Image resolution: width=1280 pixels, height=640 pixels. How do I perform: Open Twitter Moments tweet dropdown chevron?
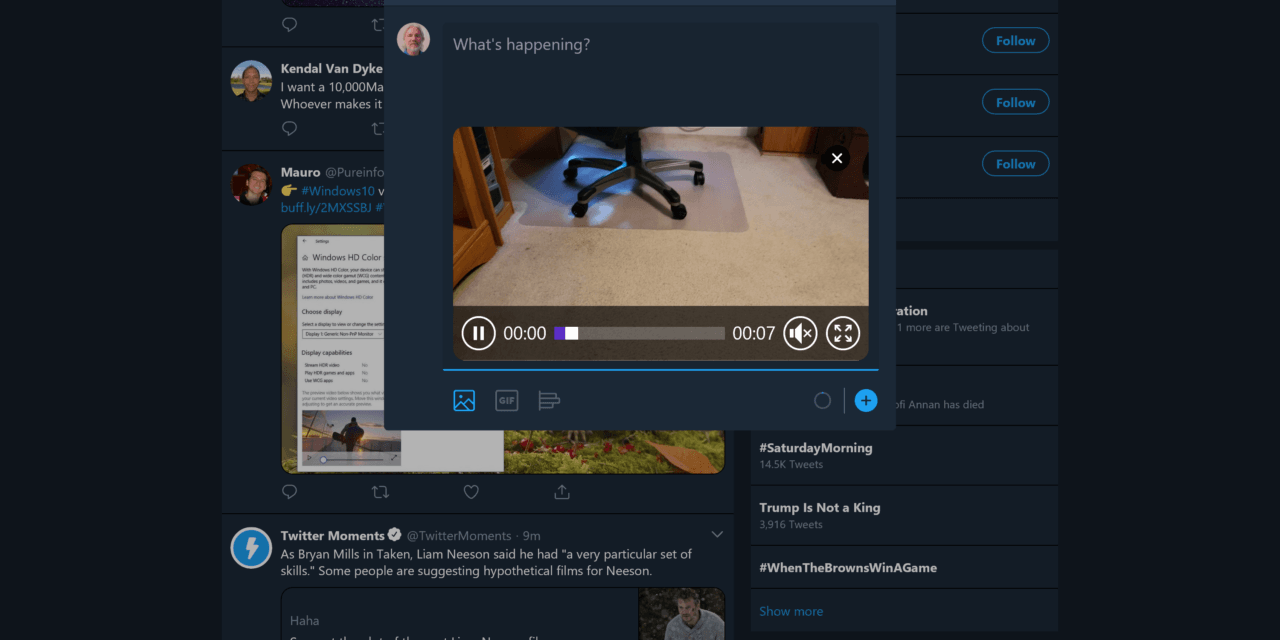coord(717,534)
